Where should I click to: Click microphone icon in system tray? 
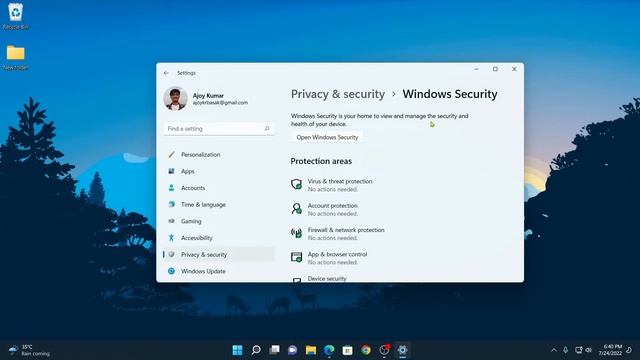tap(566, 350)
